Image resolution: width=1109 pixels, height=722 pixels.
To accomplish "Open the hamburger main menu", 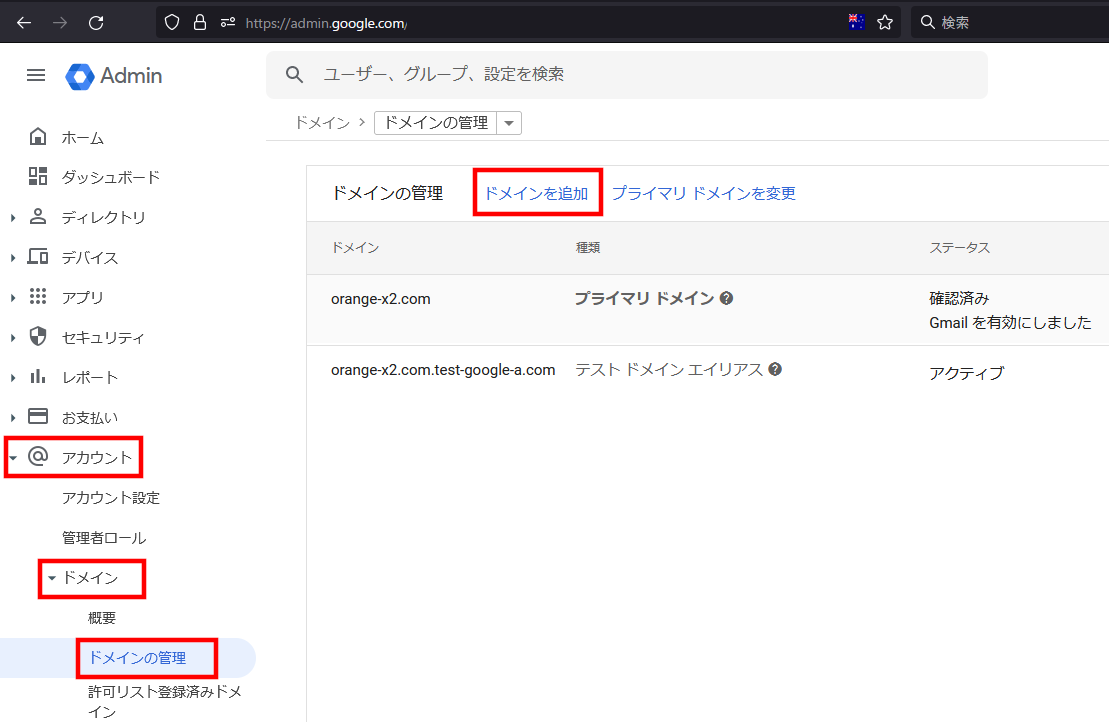I will (36, 76).
